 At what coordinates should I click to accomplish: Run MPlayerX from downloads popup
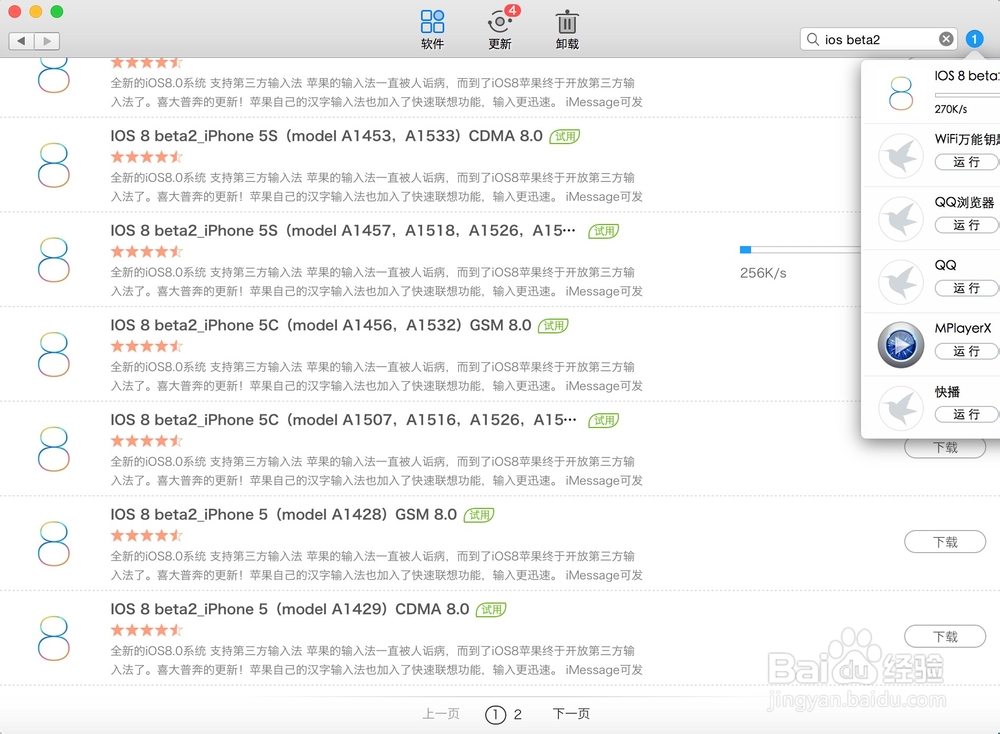pyautogui.click(x=966, y=351)
